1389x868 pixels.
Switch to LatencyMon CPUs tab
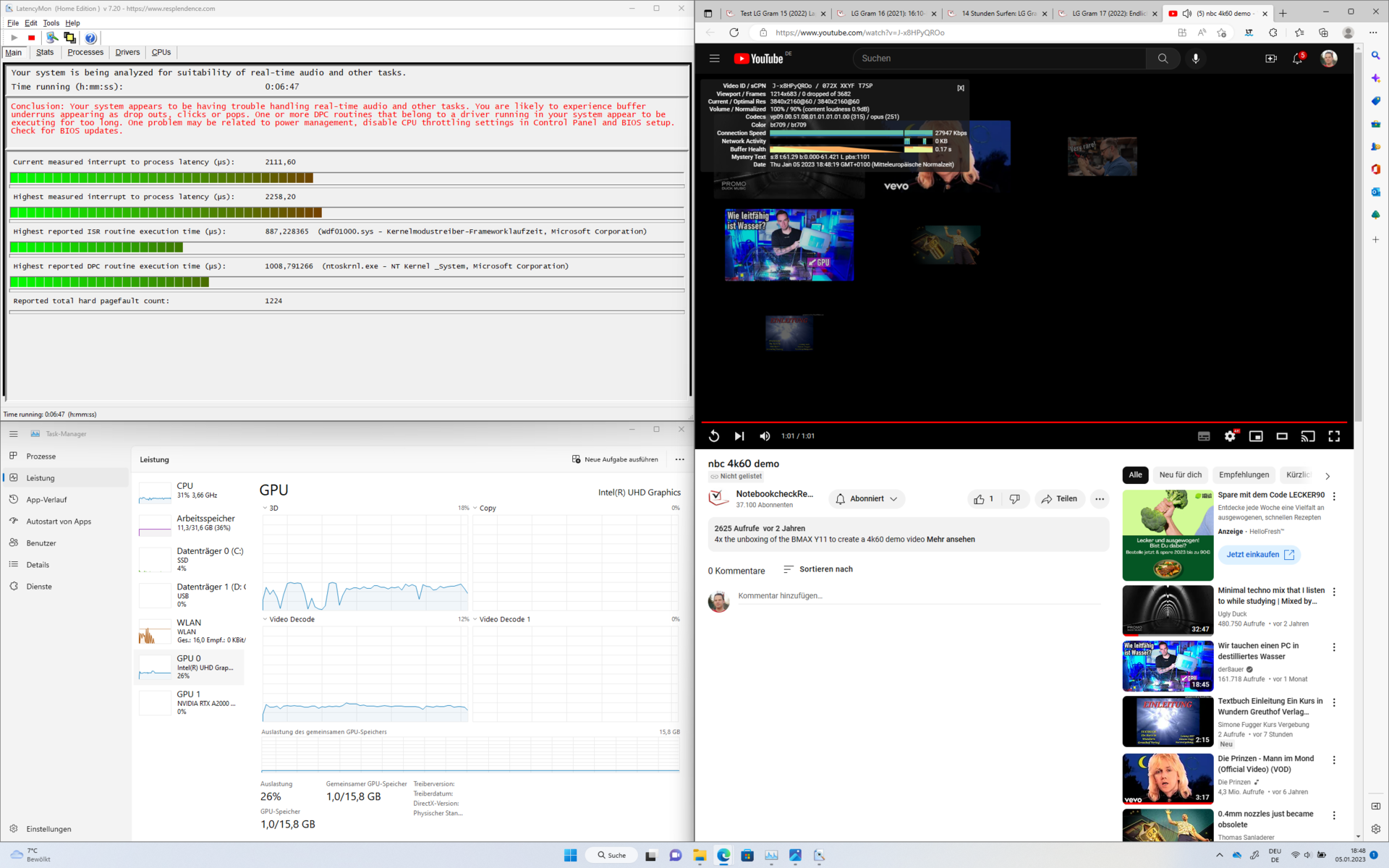161,52
